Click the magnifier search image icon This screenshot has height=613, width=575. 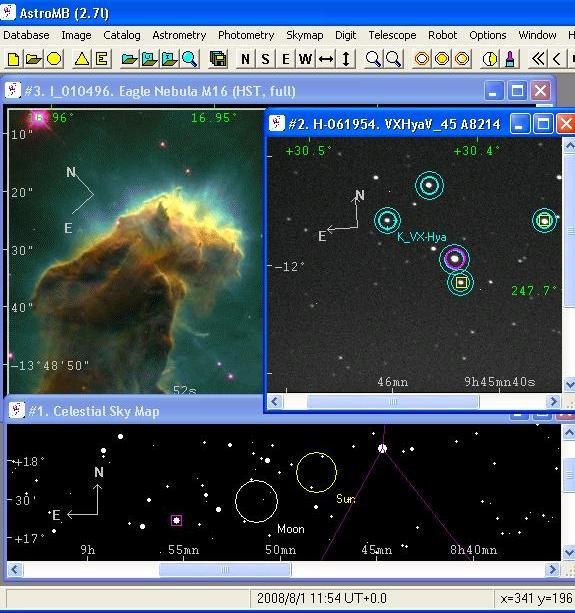pyautogui.click(x=190, y=59)
